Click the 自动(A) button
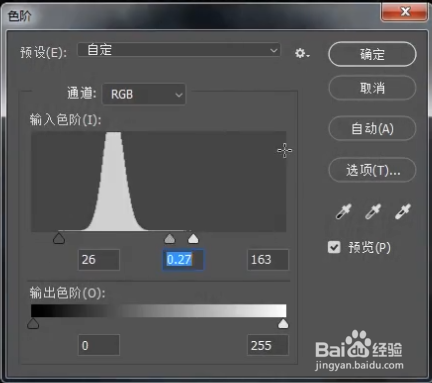This screenshot has width=432, height=383. [372, 129]
